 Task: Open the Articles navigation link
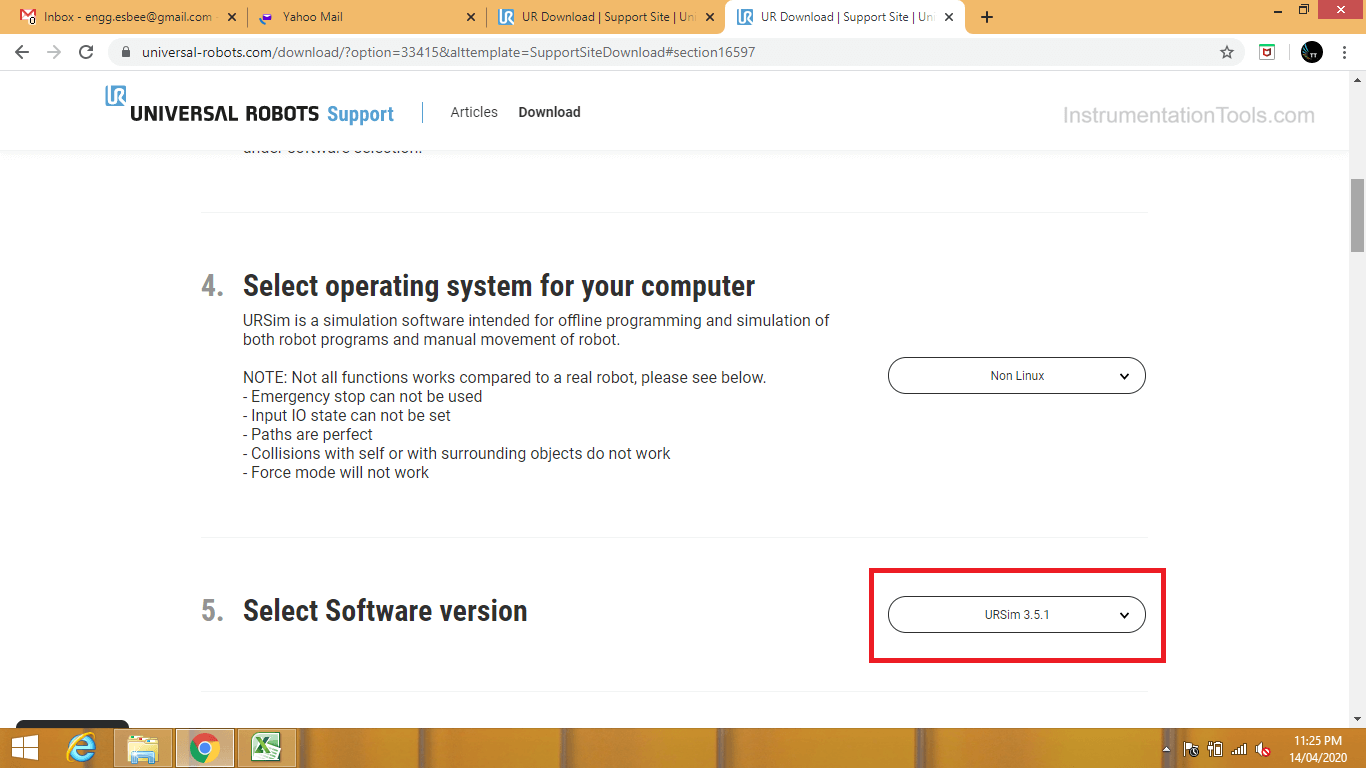click(474, 112)
